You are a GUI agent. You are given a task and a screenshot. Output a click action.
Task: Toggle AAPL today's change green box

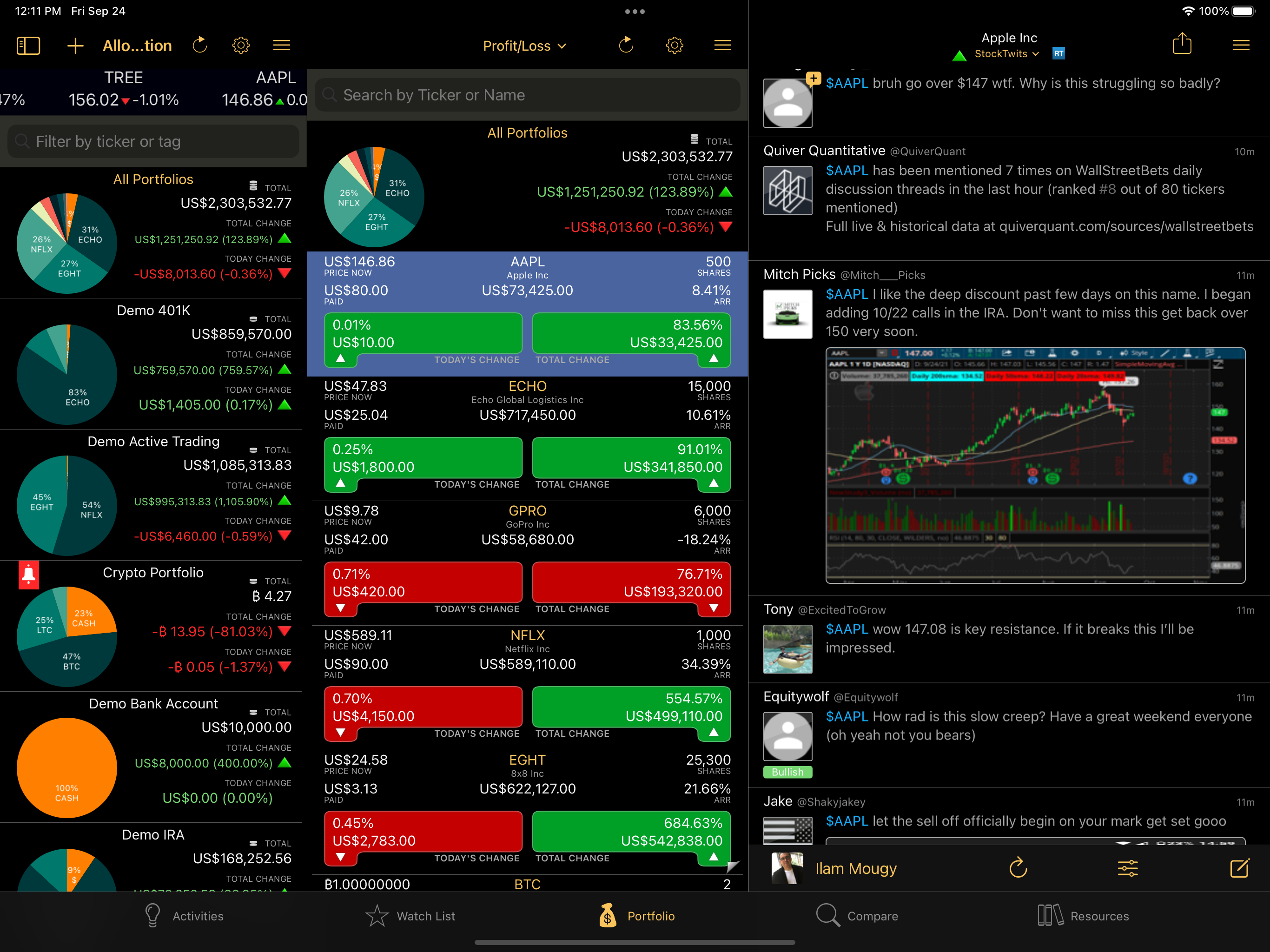click(423, 334)
